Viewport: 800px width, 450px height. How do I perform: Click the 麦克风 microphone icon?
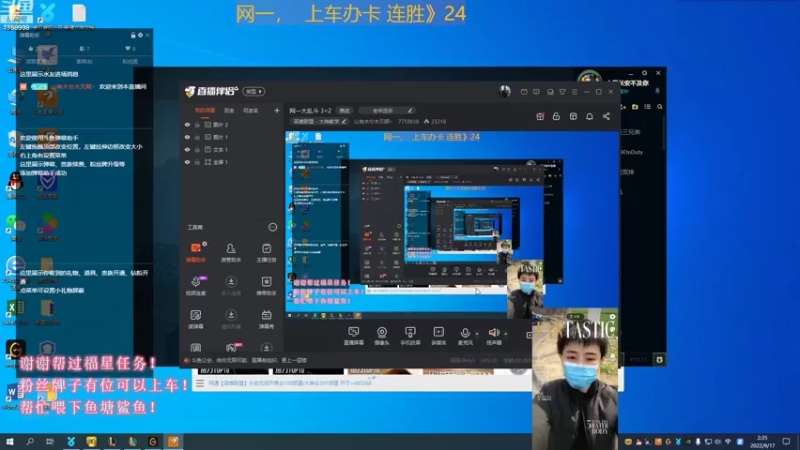[465, 333]
